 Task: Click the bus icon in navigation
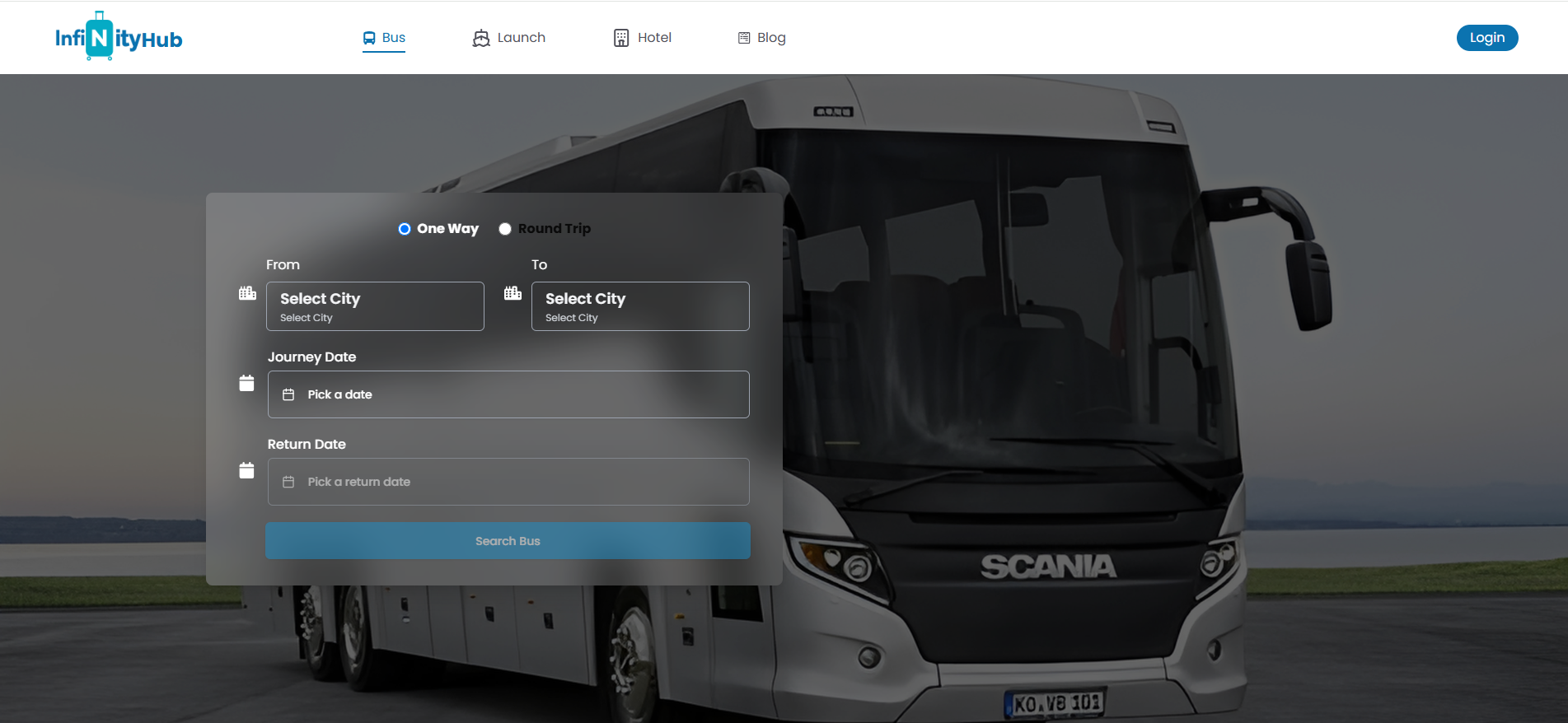pos(369,38)
